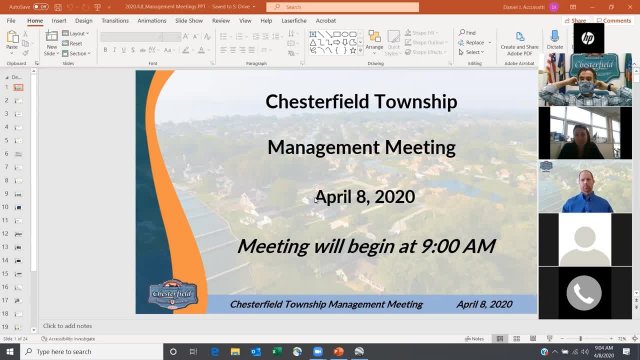Click the zoom slider handle
Screen dimensions: 640x360
coord(580,339)
